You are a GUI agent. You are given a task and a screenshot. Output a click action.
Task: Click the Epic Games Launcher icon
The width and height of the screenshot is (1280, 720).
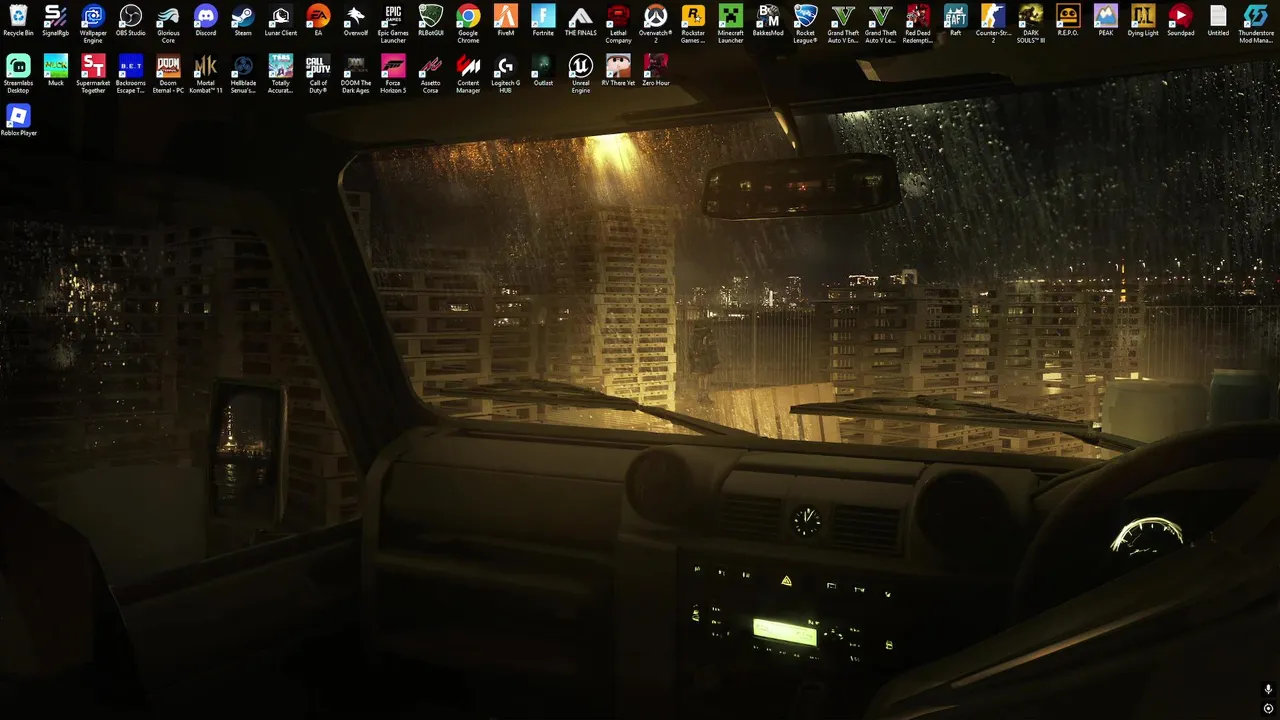393,24
